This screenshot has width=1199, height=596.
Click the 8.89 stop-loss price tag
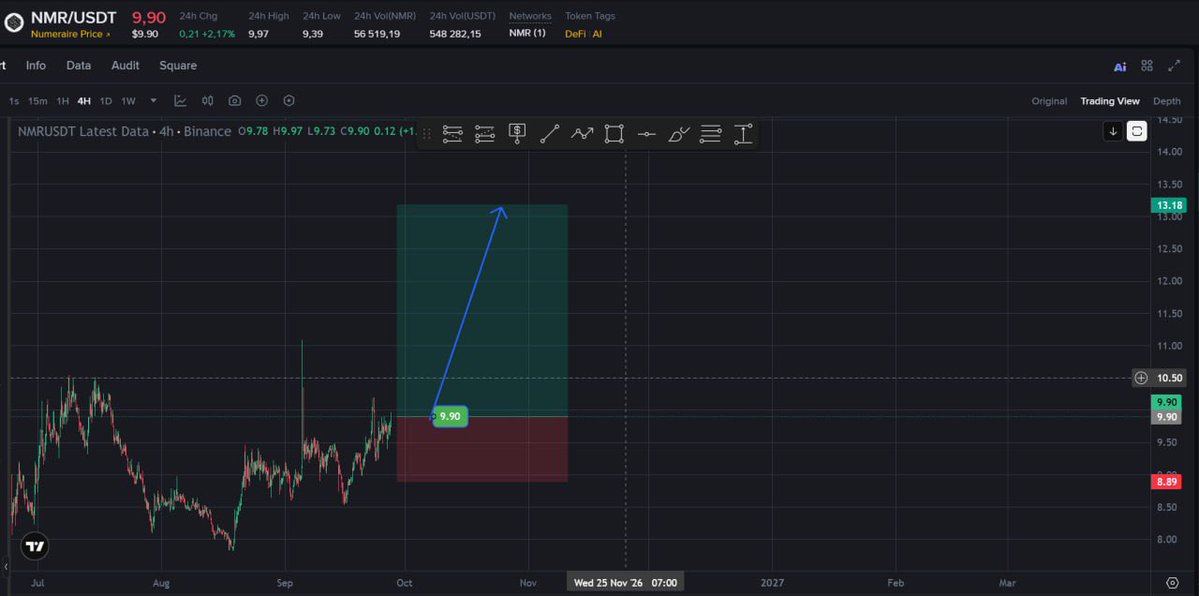[1167, 482]
